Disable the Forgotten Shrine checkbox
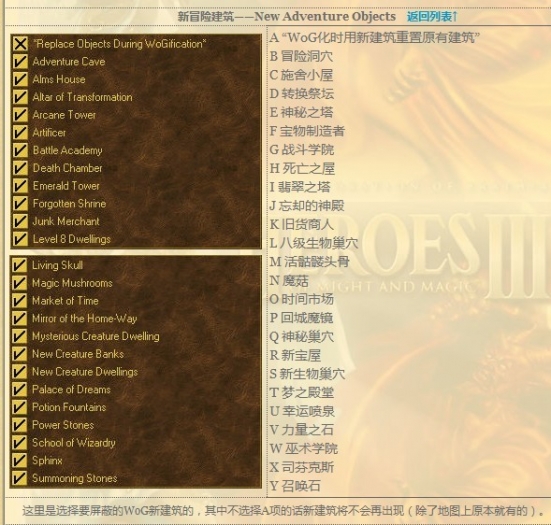The image size is (551, 525). point(20,203)
